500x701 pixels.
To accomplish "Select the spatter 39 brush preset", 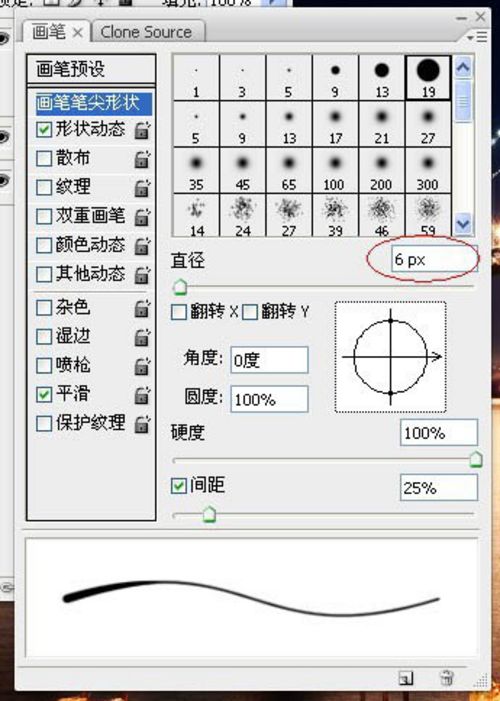I will click(335, 215).
